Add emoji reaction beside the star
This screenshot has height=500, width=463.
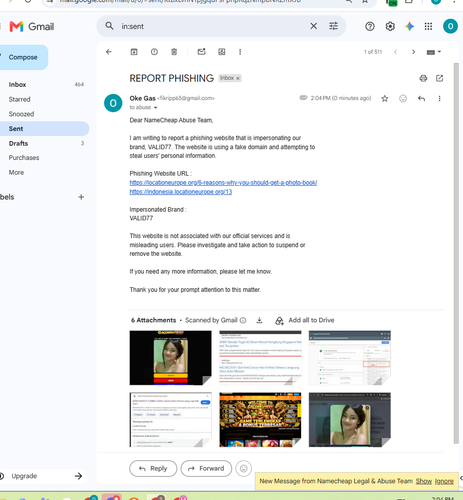click(x=403, y=98)
